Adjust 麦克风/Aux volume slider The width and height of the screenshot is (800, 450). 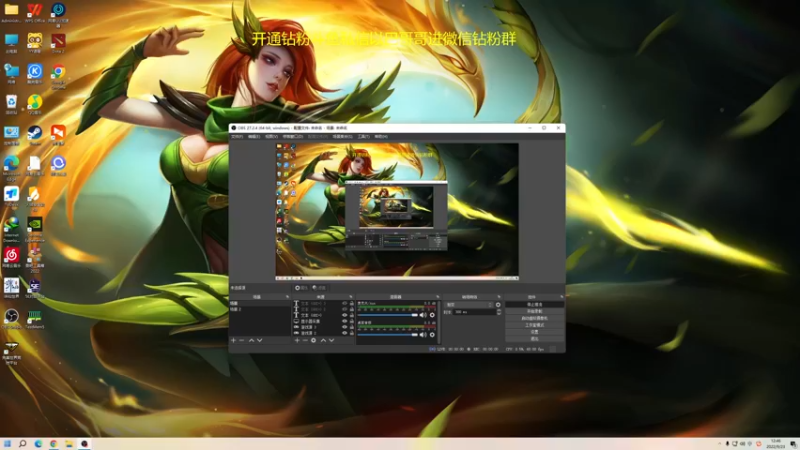[388, 315]
